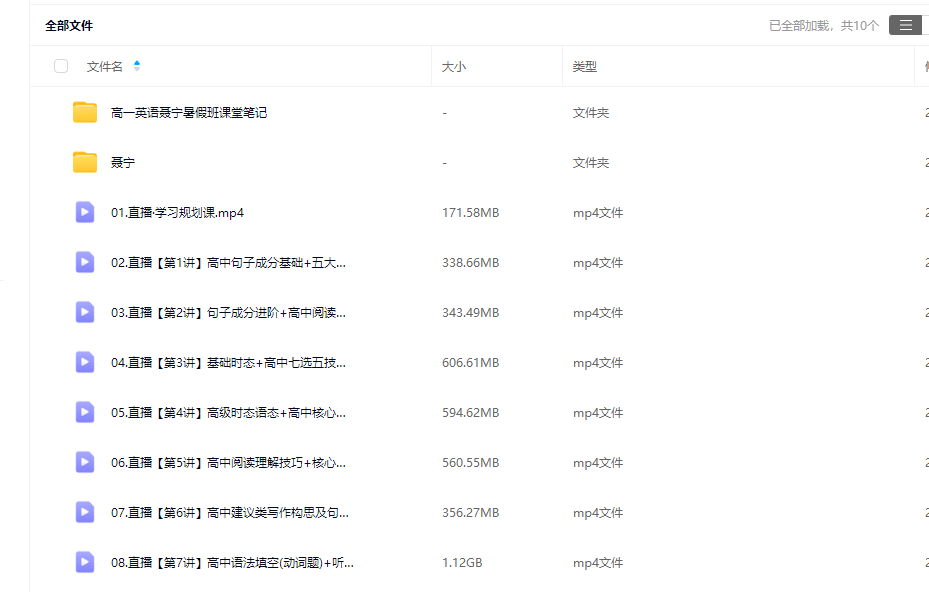Open the file name 03.直播【第2讲】句子成分进阶
The height and width of the screenshot is (592, 929).
tap(228, 313)
